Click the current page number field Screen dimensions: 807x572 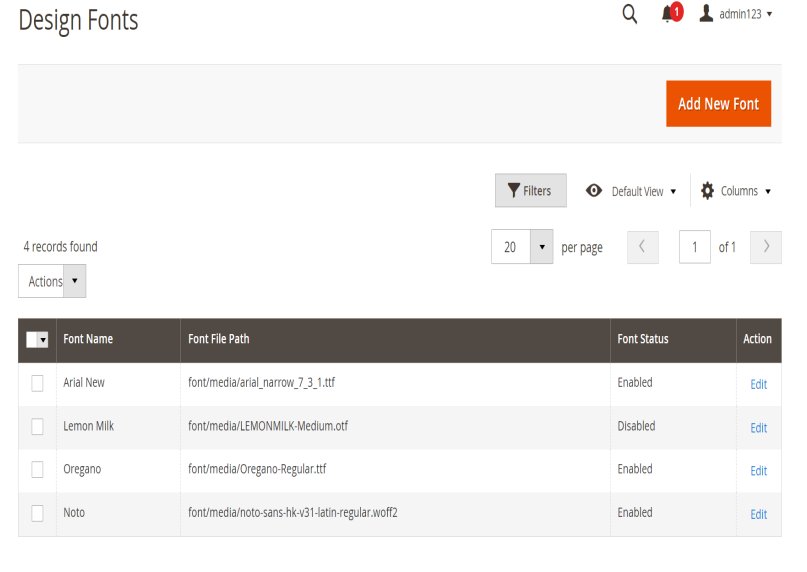tap(694, 247)
